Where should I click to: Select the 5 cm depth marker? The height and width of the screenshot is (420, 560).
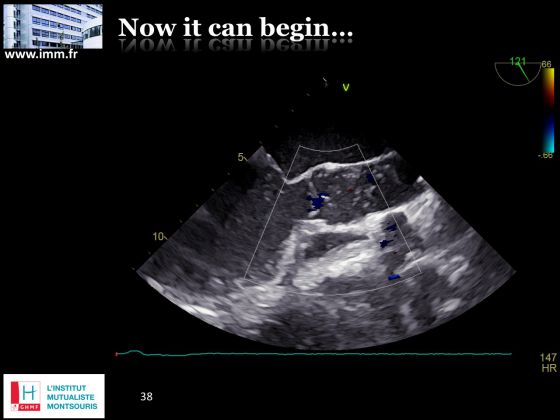click(x=242, y=157)
